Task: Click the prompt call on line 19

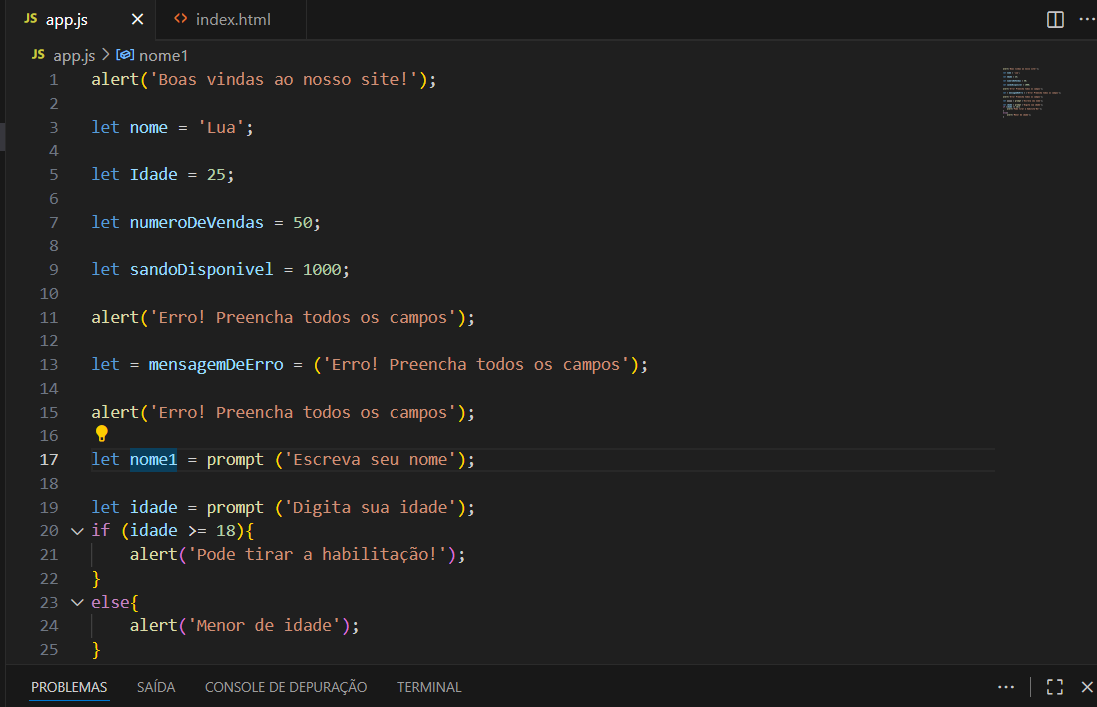Action: click(235, 508)
